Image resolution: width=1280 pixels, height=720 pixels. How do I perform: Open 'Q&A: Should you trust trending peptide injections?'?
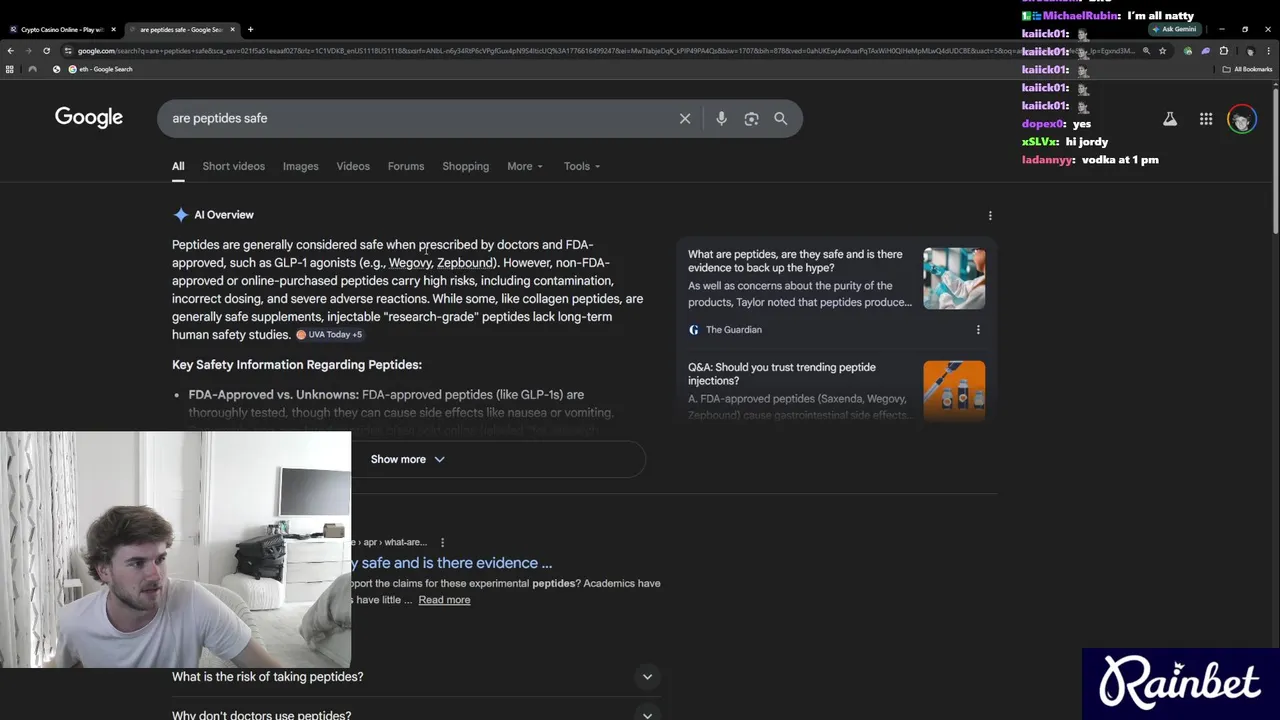pyautogui.click(x=782, y=374)
